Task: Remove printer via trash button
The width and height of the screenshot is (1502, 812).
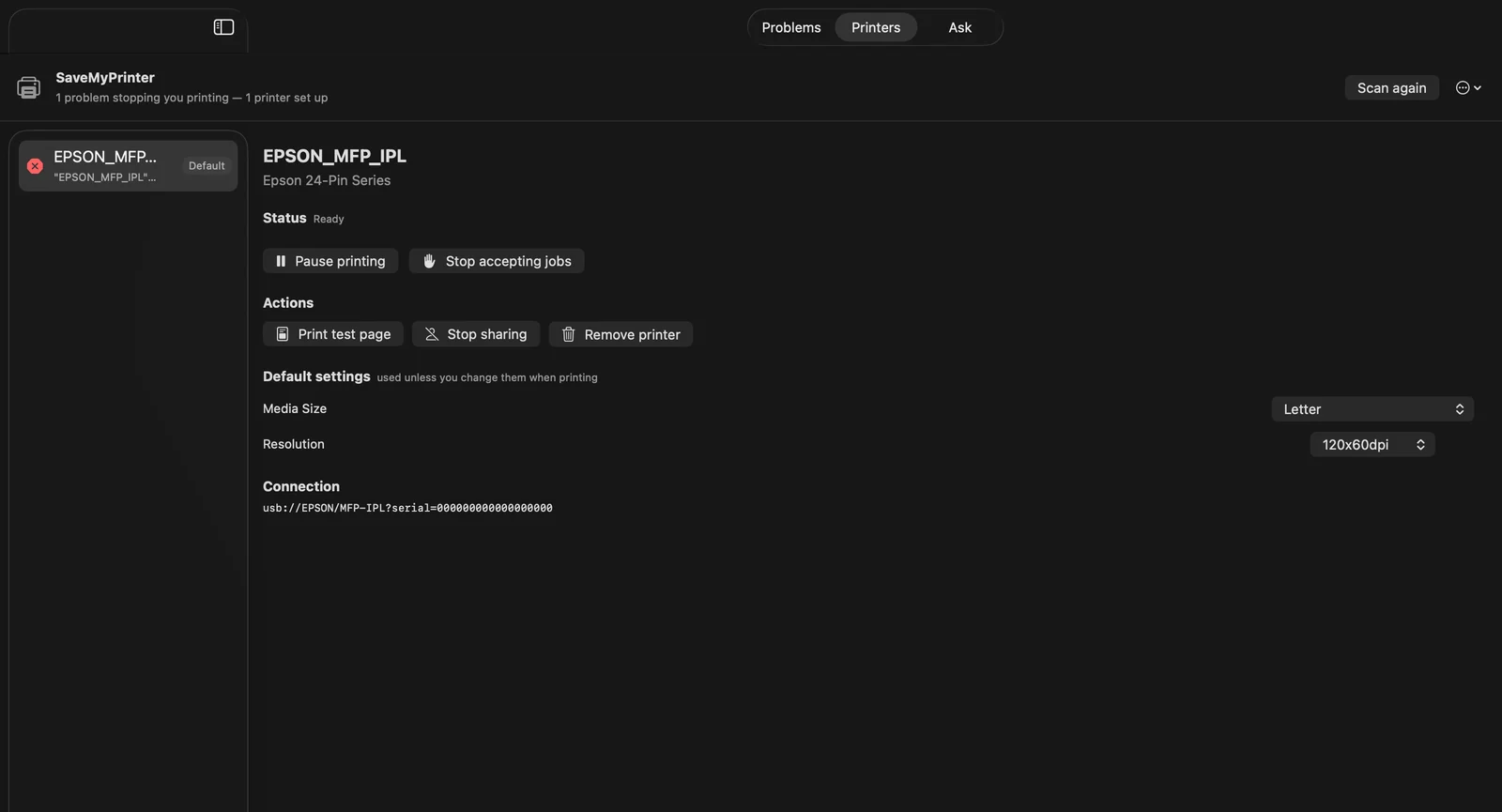Action: pos(621,334)
